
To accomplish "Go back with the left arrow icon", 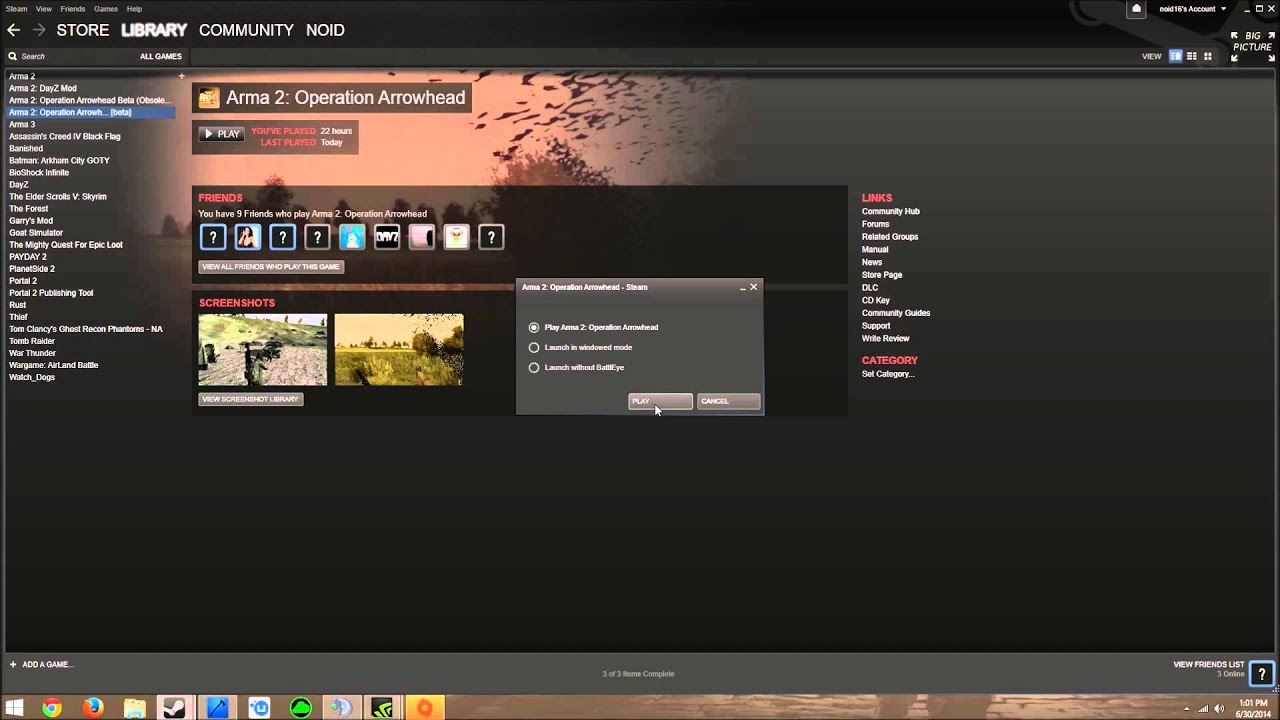I will [13, 30].
